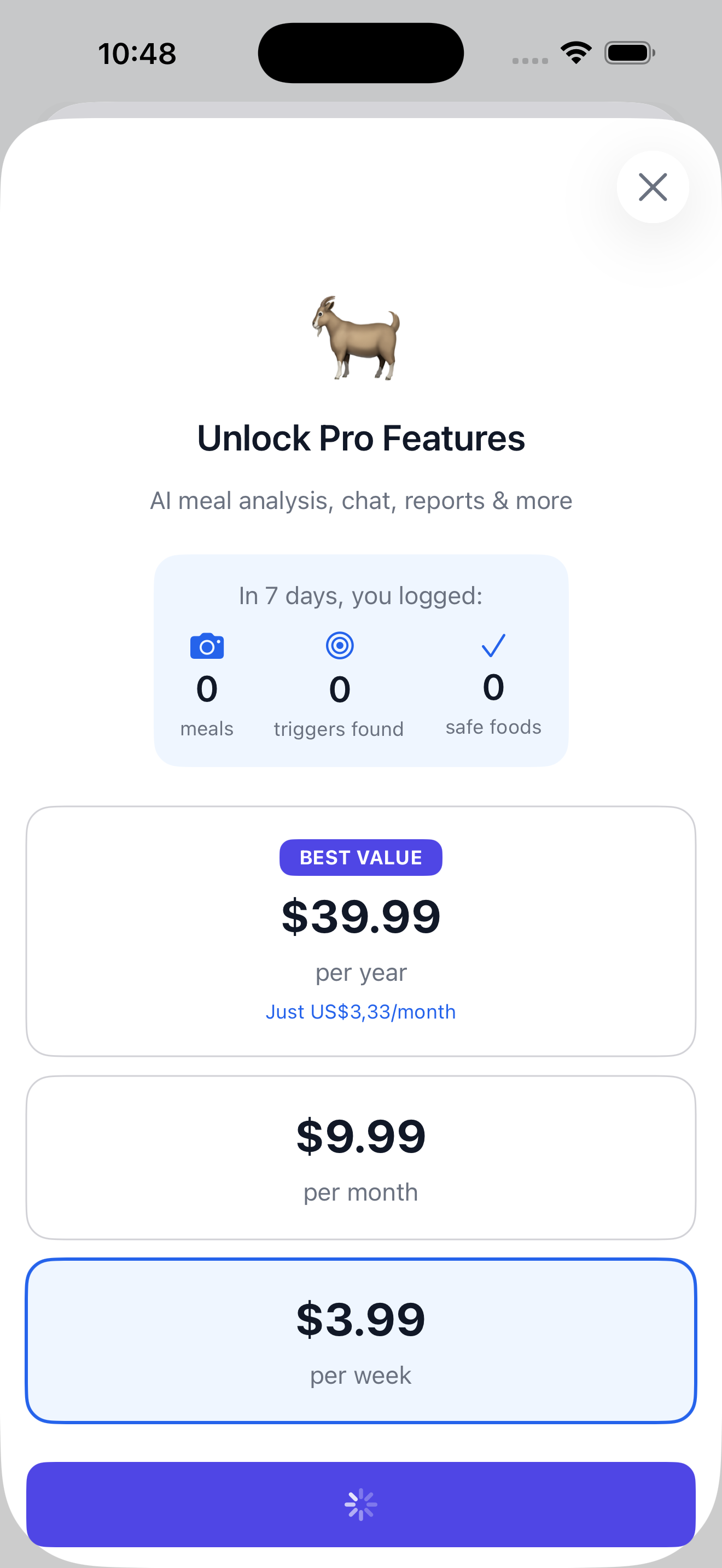The image size is (722, 1568).
Task: Tap the purple subscribe button
Action: [x=361, y=1504]
